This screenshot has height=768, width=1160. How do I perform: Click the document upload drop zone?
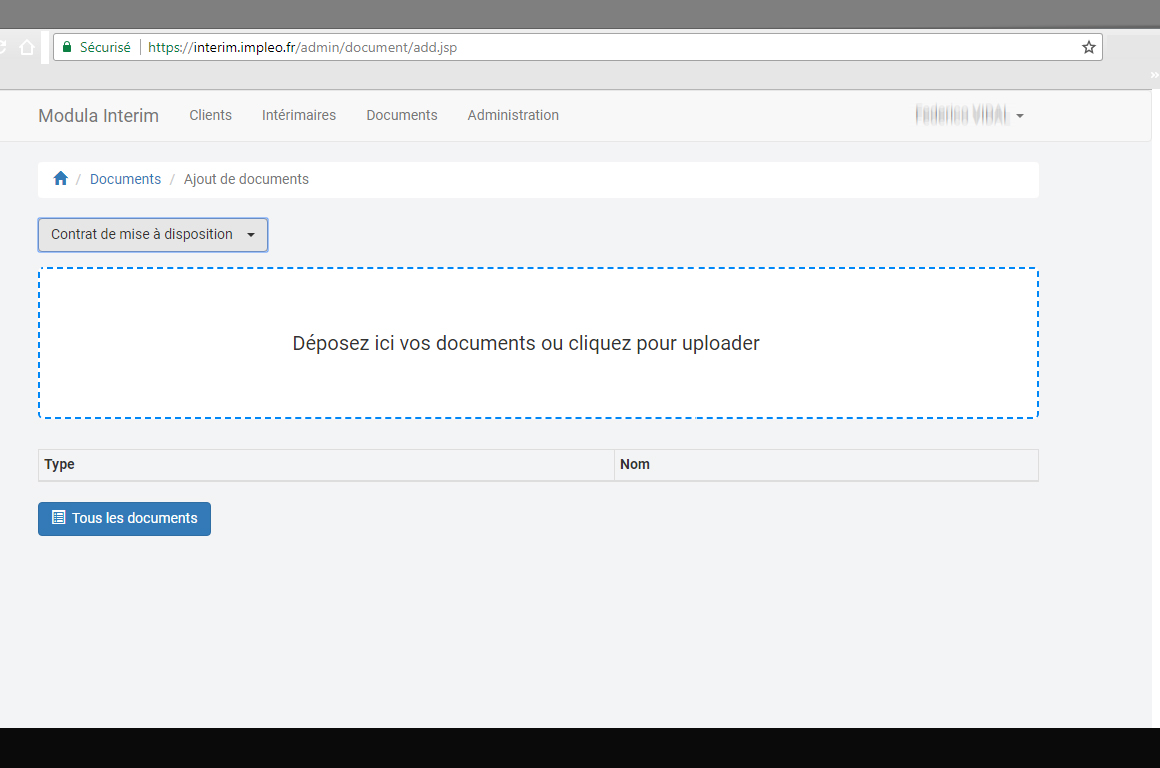538,343
